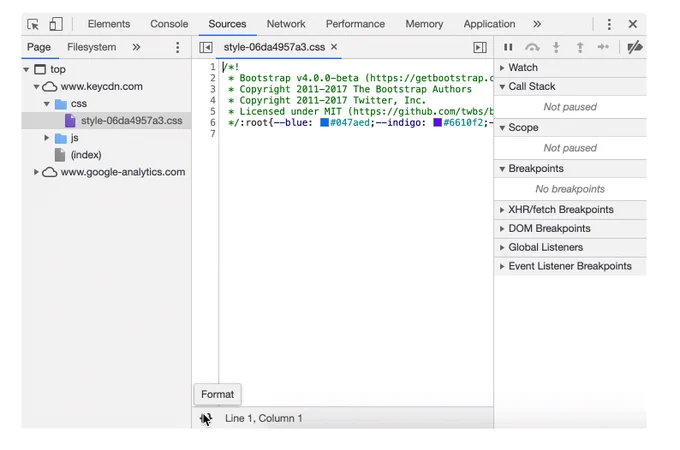Click line number 1 in the gutter
Screen dimensions: 680x450
(x=212, y=67)
